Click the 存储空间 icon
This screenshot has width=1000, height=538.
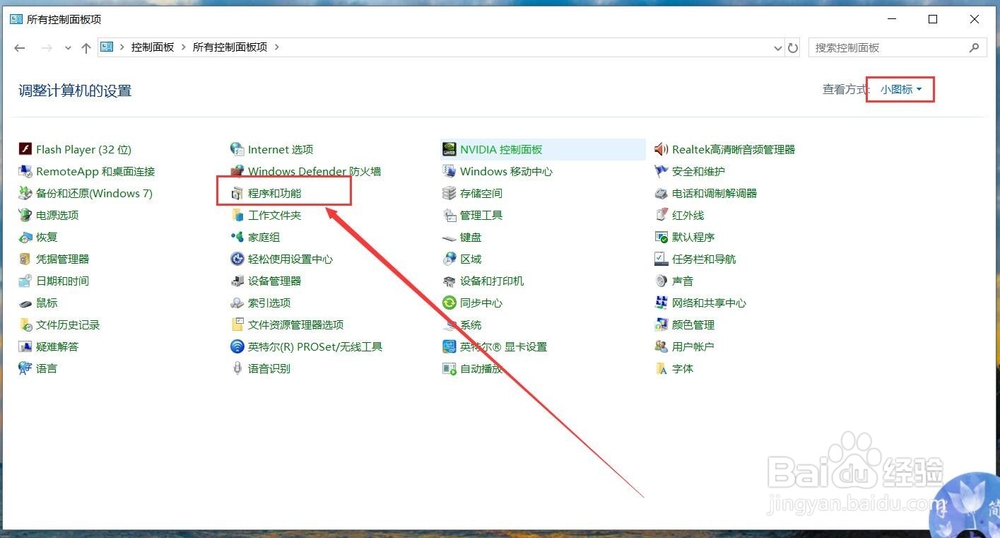449,193
